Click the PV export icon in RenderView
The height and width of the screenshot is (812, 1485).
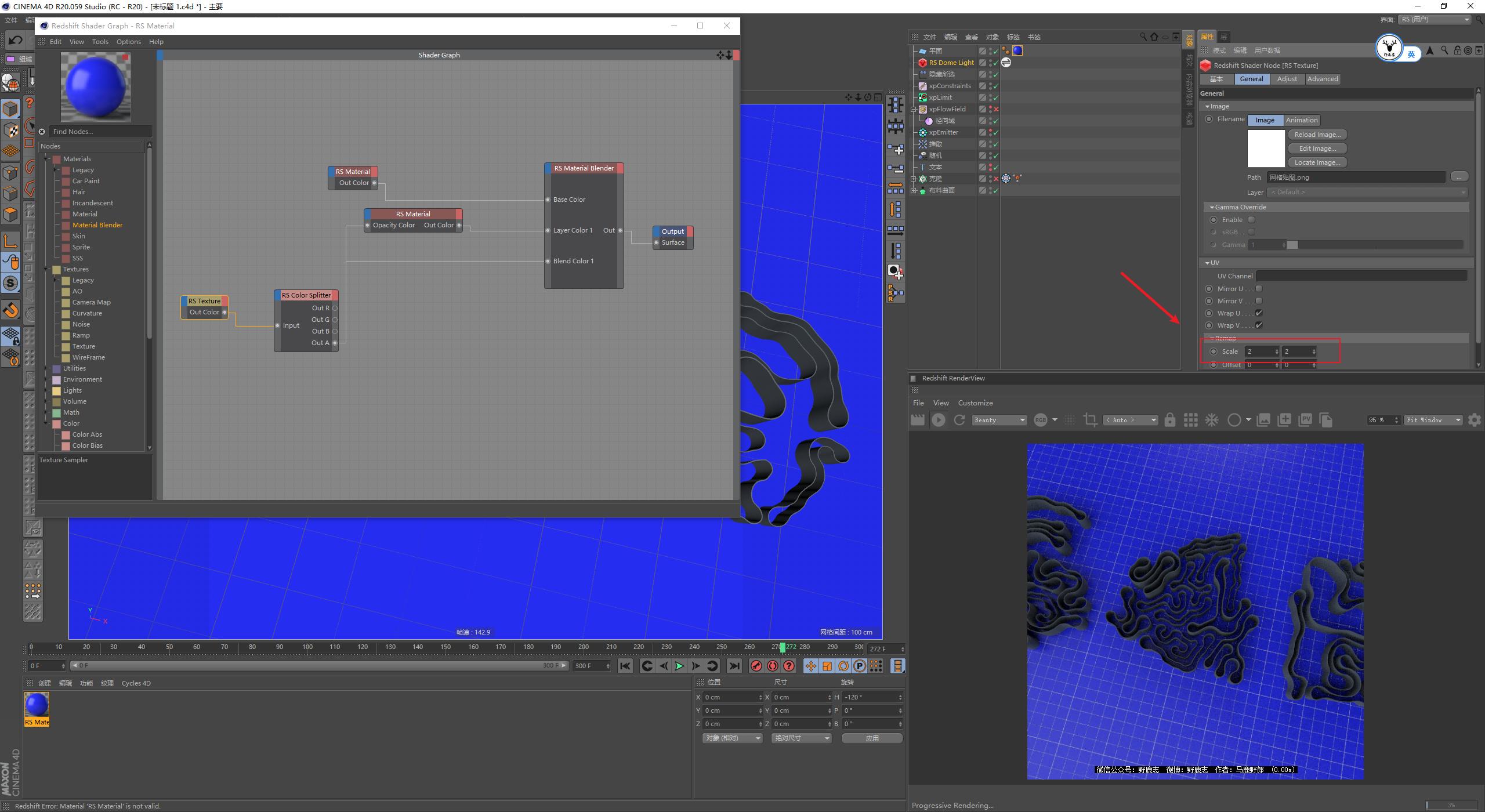(x=1305, y=419)
